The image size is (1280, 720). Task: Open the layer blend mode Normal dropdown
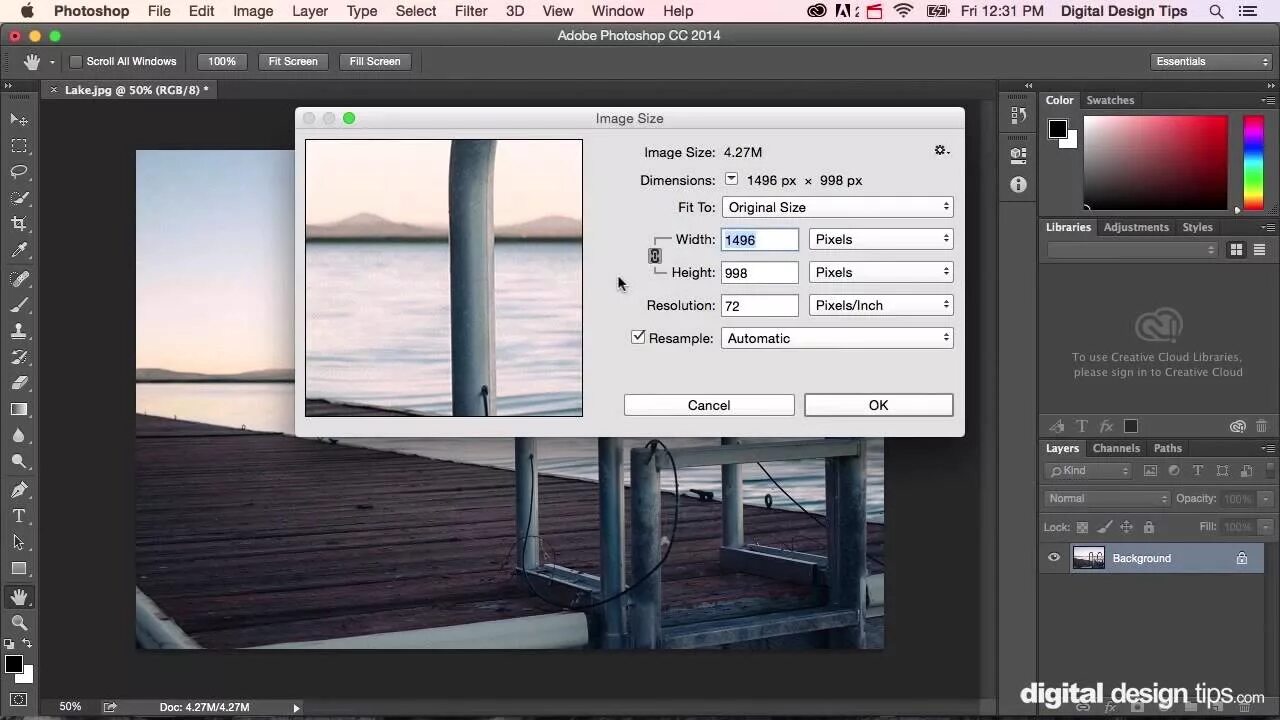1107,498
